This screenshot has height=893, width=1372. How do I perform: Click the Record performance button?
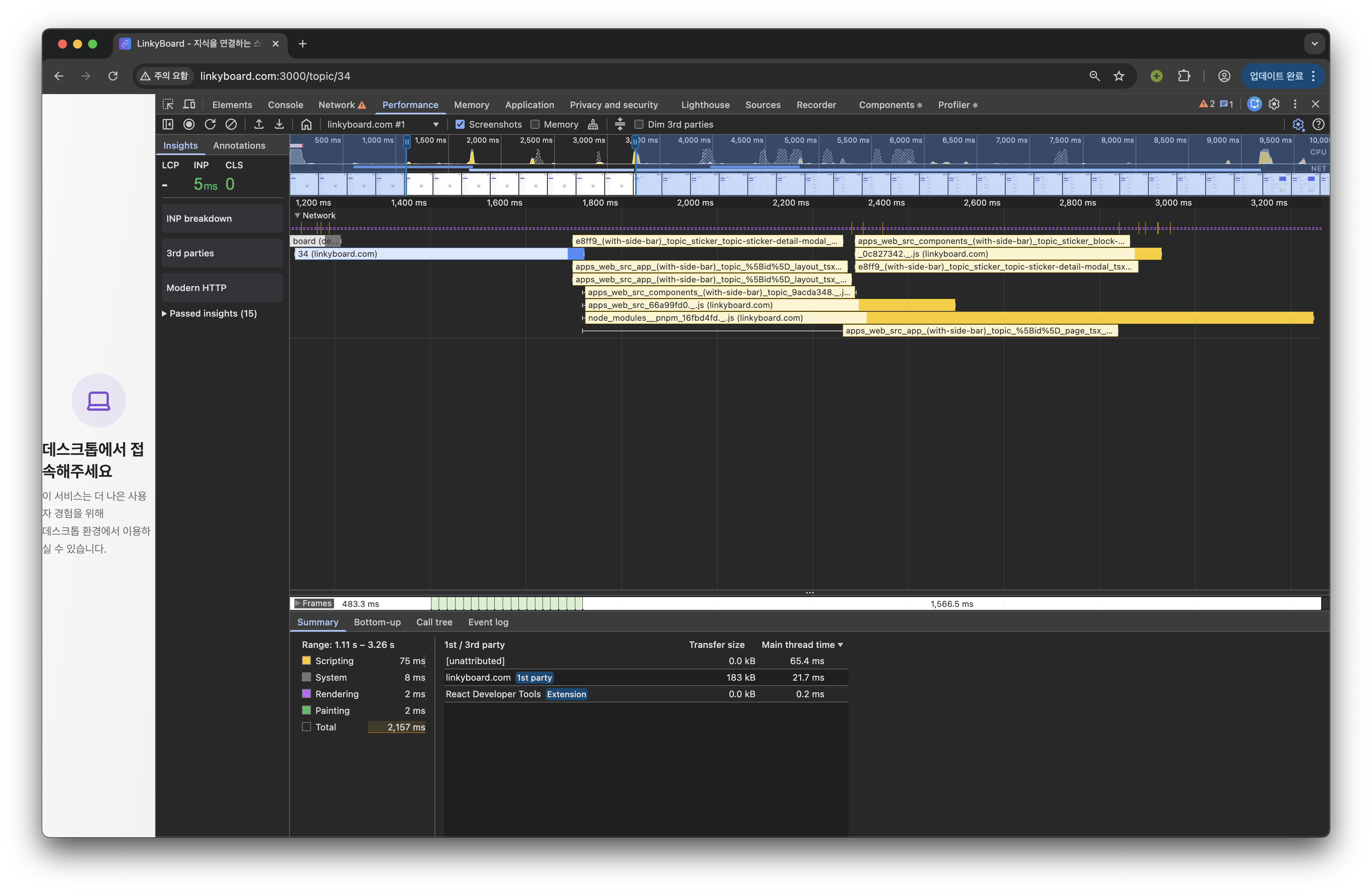pyautogui.click(x=189, y=124)
